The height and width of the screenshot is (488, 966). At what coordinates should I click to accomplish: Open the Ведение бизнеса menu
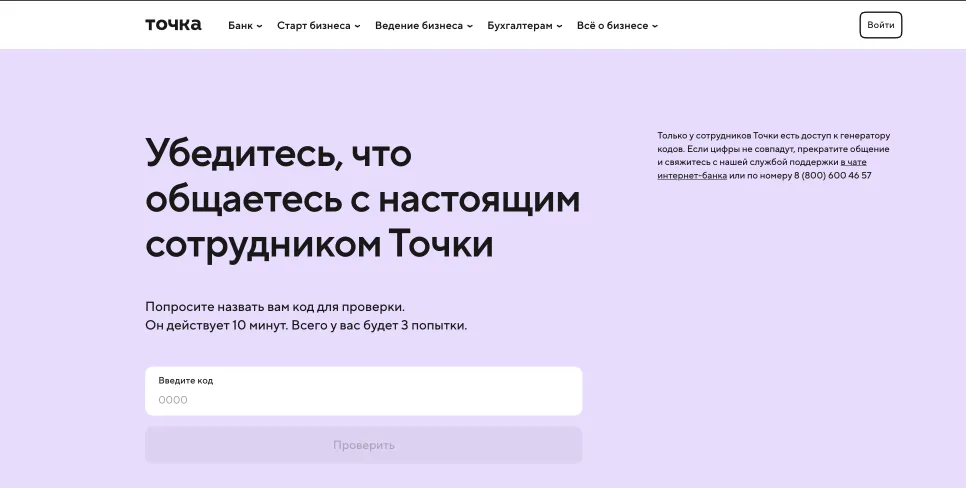pos(419,26)
